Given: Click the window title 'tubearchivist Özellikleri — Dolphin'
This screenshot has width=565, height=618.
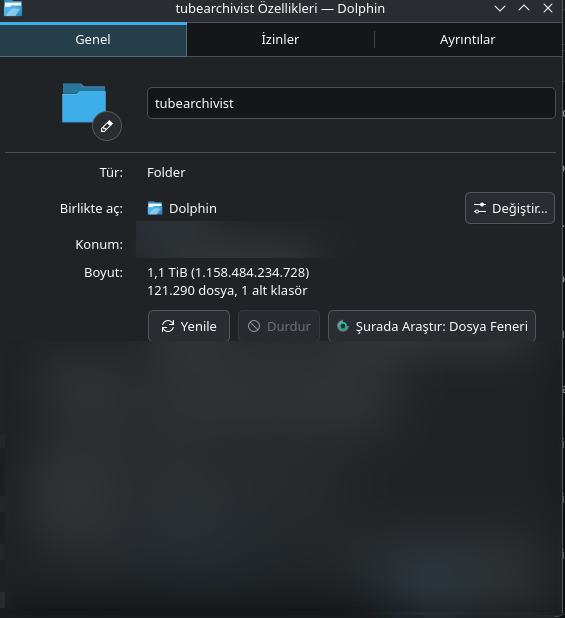Looking at the screenshot, I should 280,8.
